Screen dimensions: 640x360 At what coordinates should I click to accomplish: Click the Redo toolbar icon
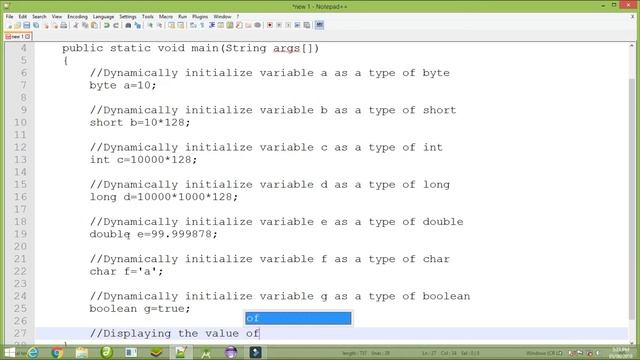[116, 25]
